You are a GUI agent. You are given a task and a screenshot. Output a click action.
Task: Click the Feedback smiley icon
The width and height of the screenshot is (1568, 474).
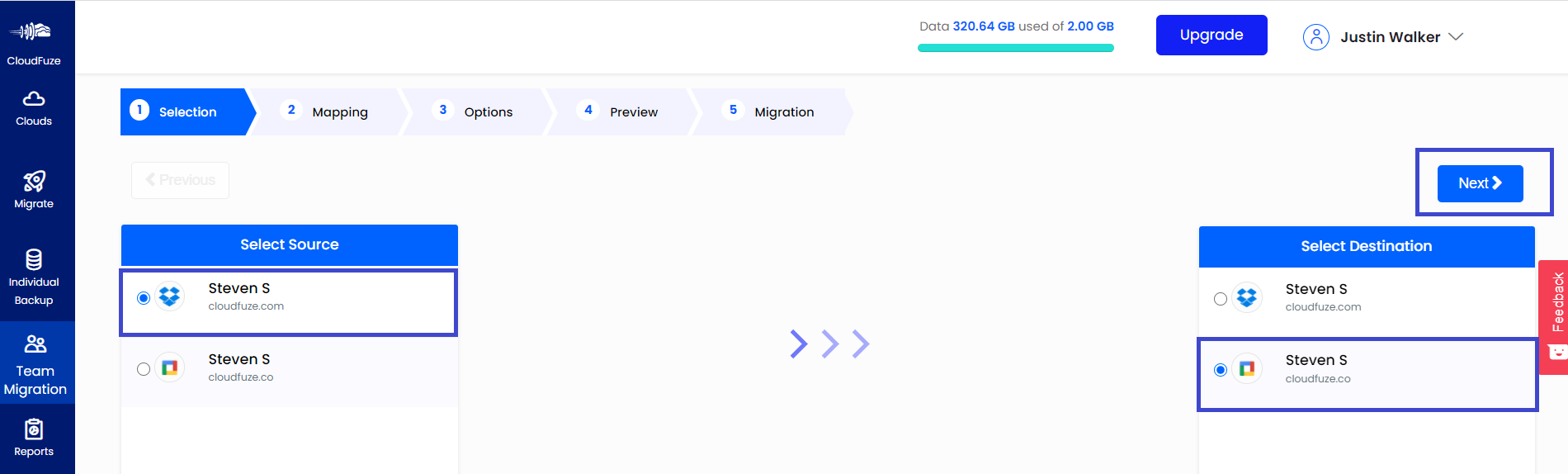coord(1557,353)
